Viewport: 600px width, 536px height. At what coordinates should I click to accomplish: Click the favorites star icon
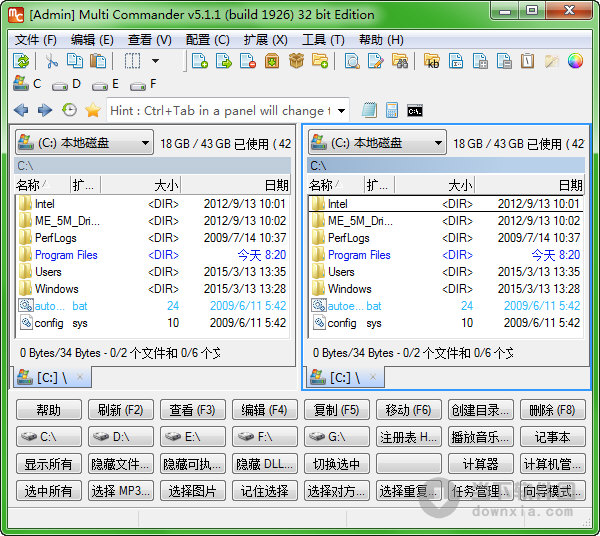point(93,110)
